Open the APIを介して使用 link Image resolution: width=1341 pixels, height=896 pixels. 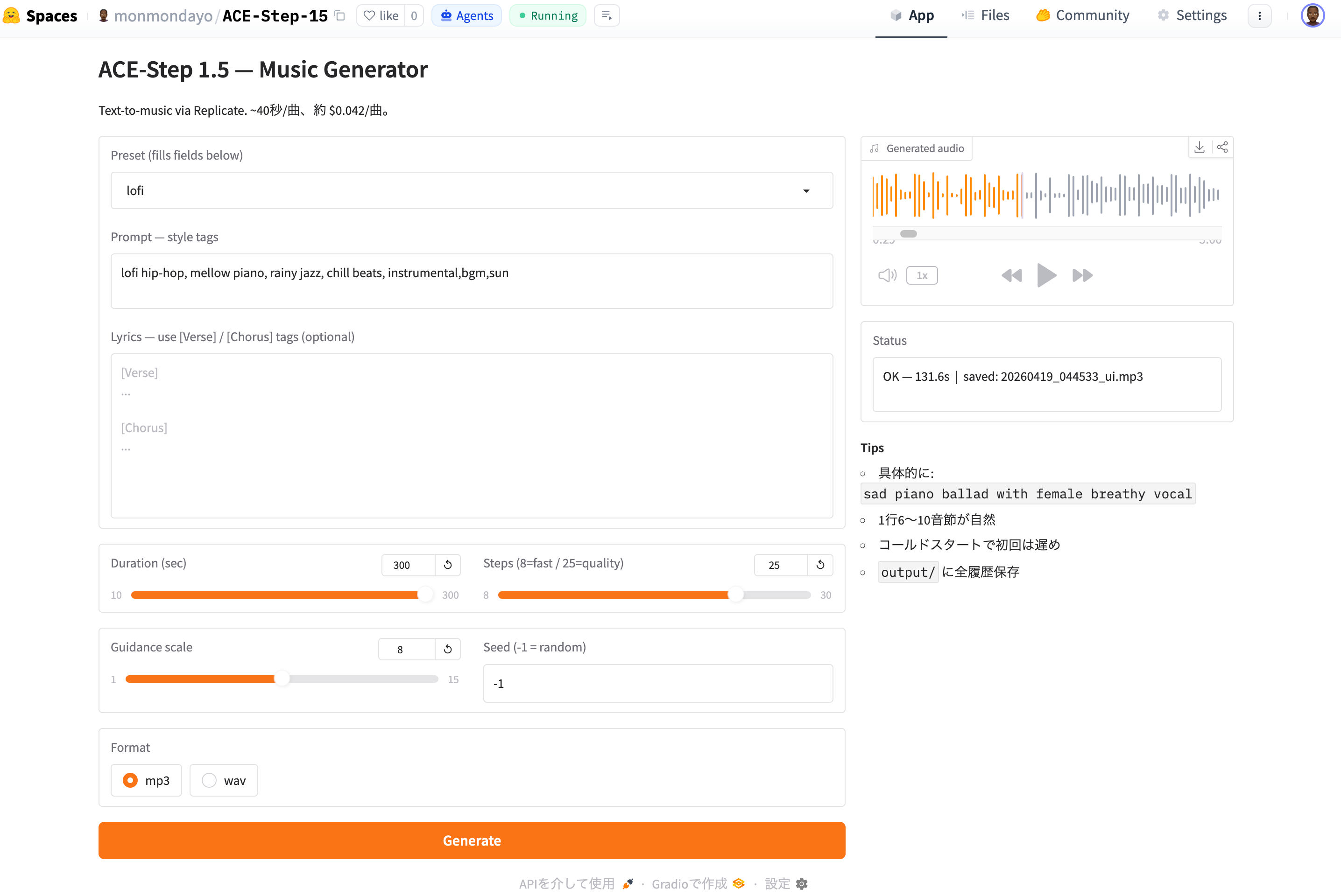click(x=576, y=883)
